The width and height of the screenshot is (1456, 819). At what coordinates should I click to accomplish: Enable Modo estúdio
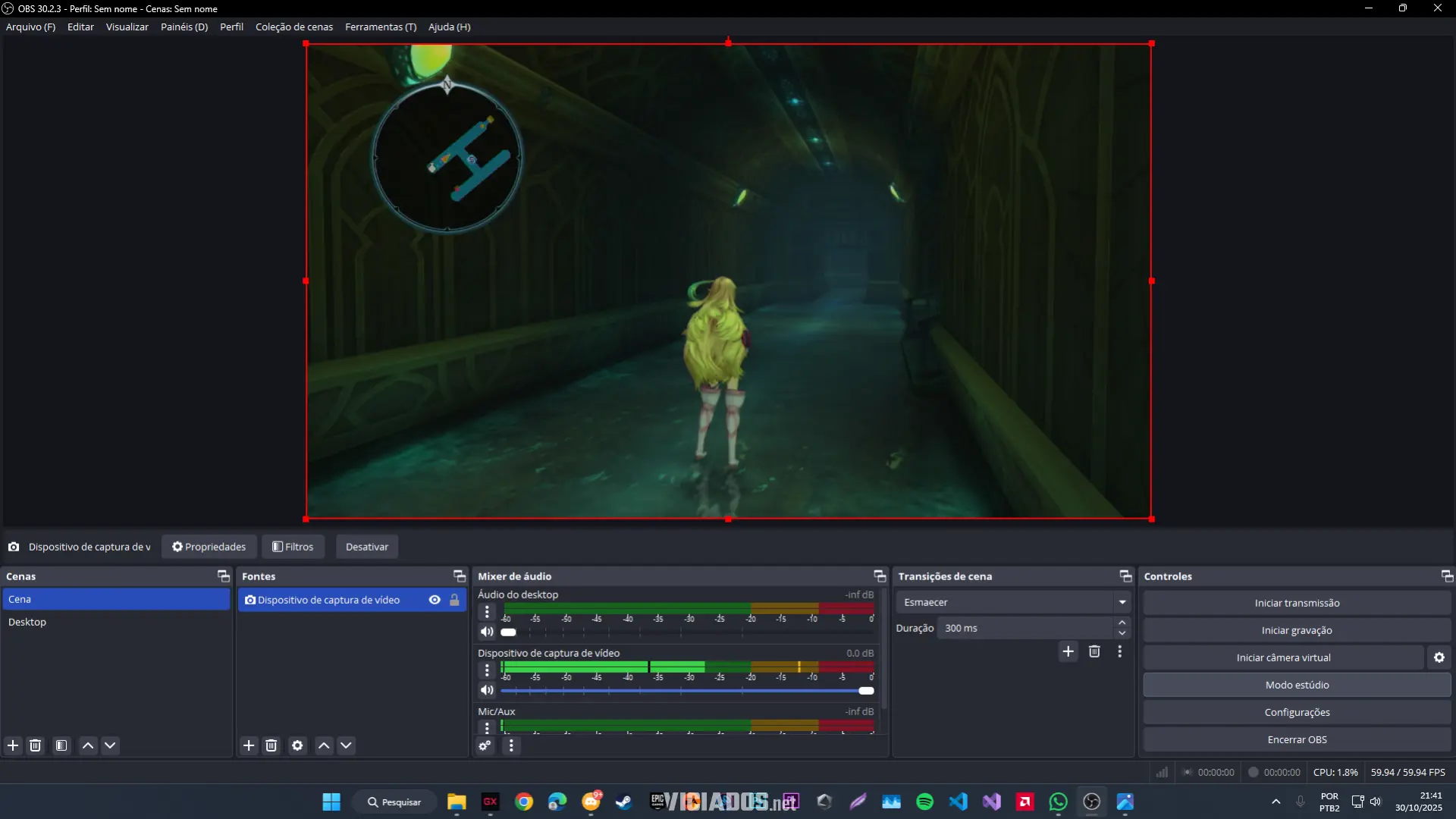tap(1297, 684)
